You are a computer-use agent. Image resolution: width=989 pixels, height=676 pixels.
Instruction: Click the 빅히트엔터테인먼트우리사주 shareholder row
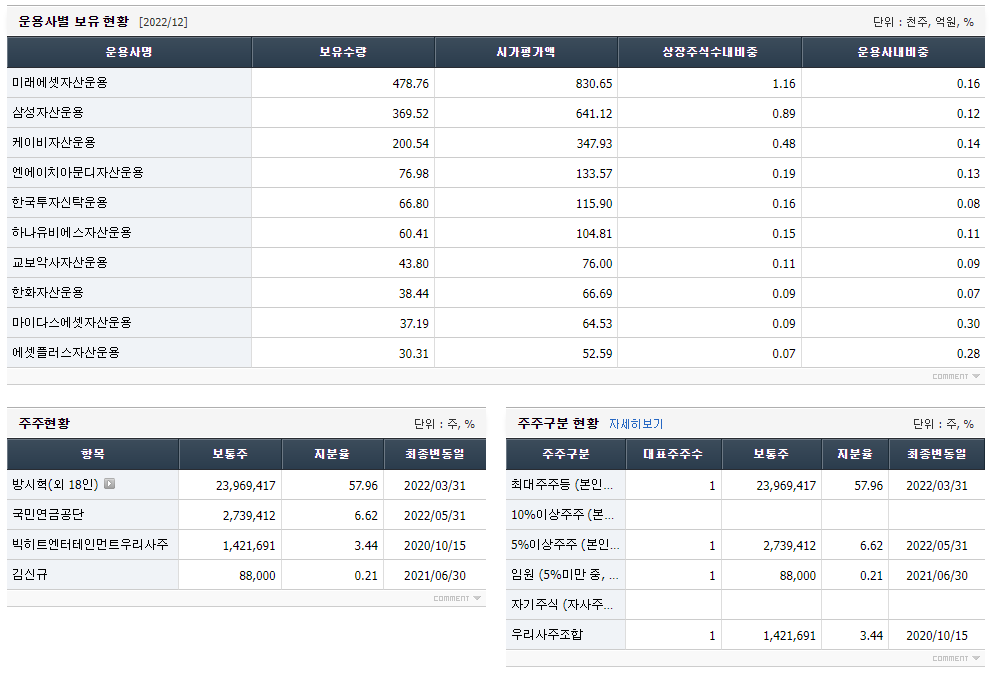[x=246, y=545]
